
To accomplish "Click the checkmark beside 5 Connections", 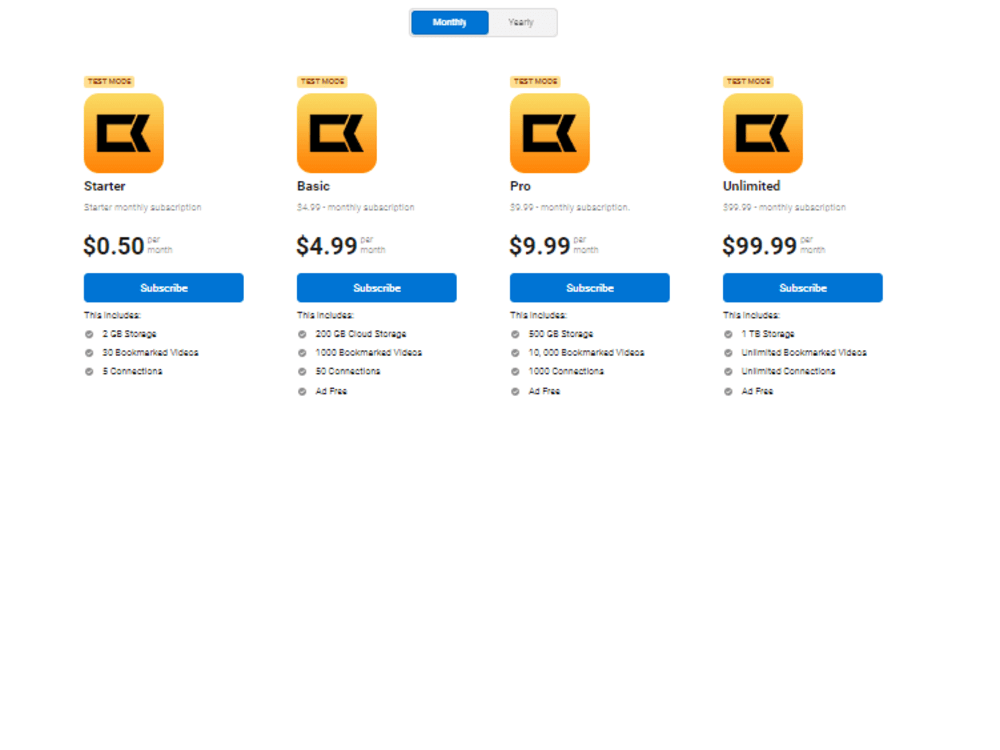I will tap(89, 371).
